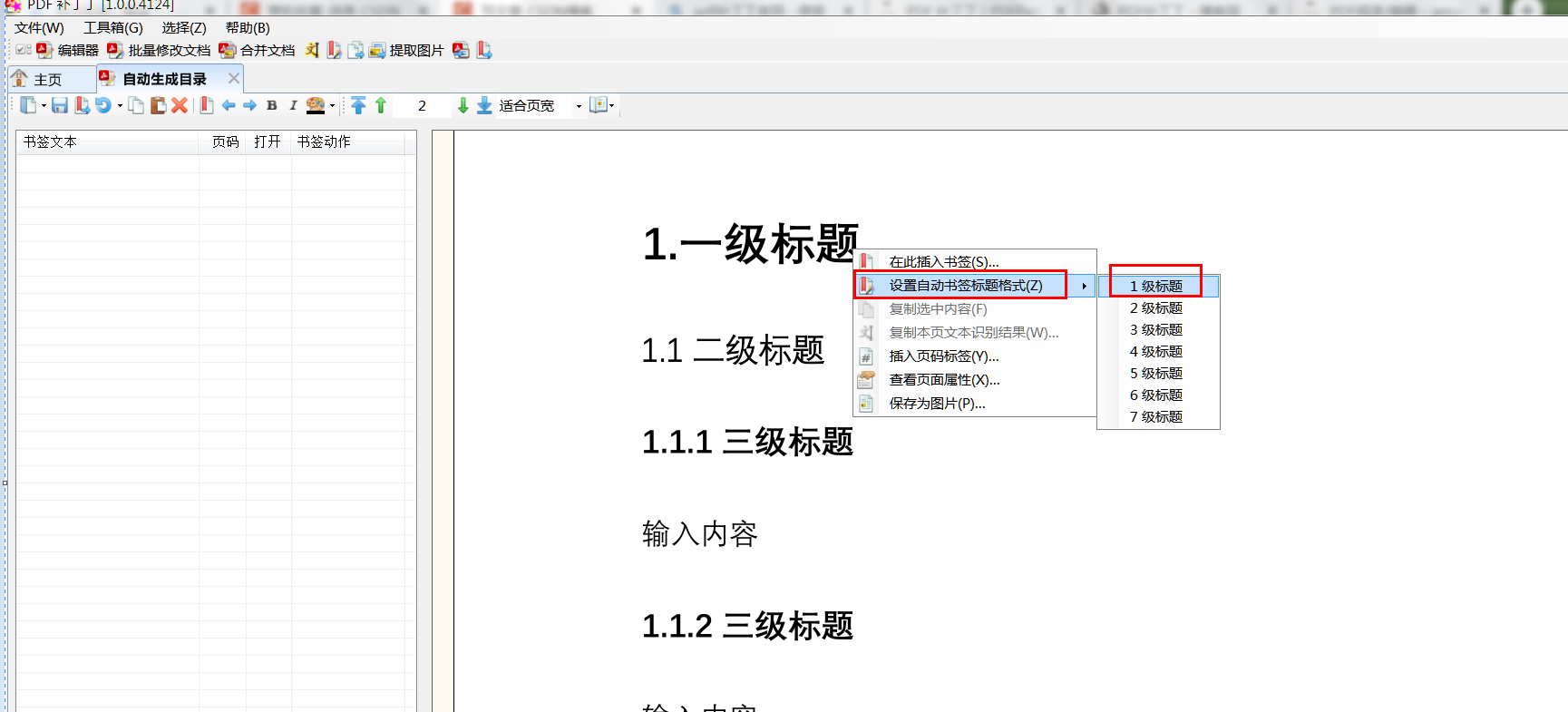The image size is (1568, 712).
Task: Click the page layout view icon
Action: click(598, 105)
